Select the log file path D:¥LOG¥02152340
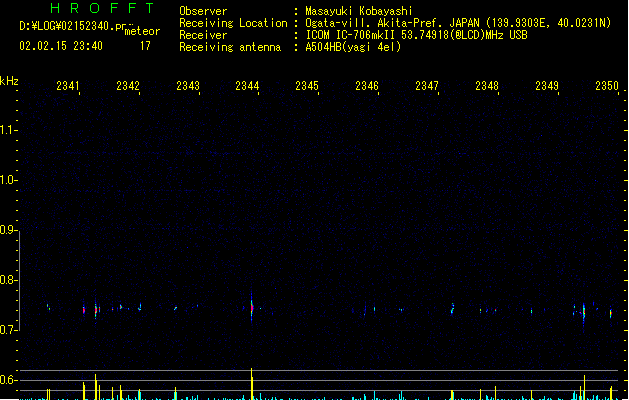 point(73,26)
